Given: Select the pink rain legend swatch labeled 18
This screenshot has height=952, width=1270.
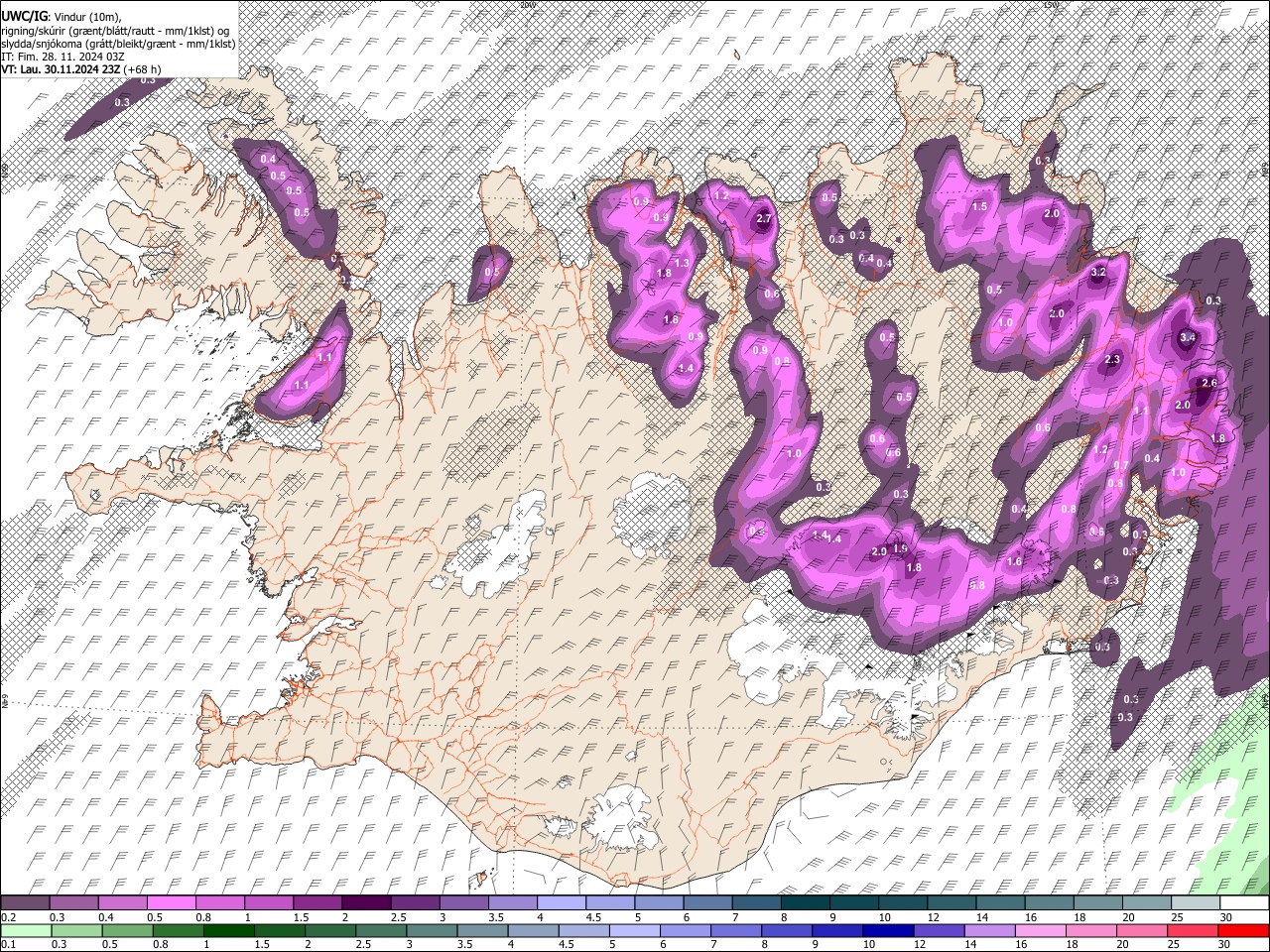Looking at the screenshot, I should (1092, 930).
